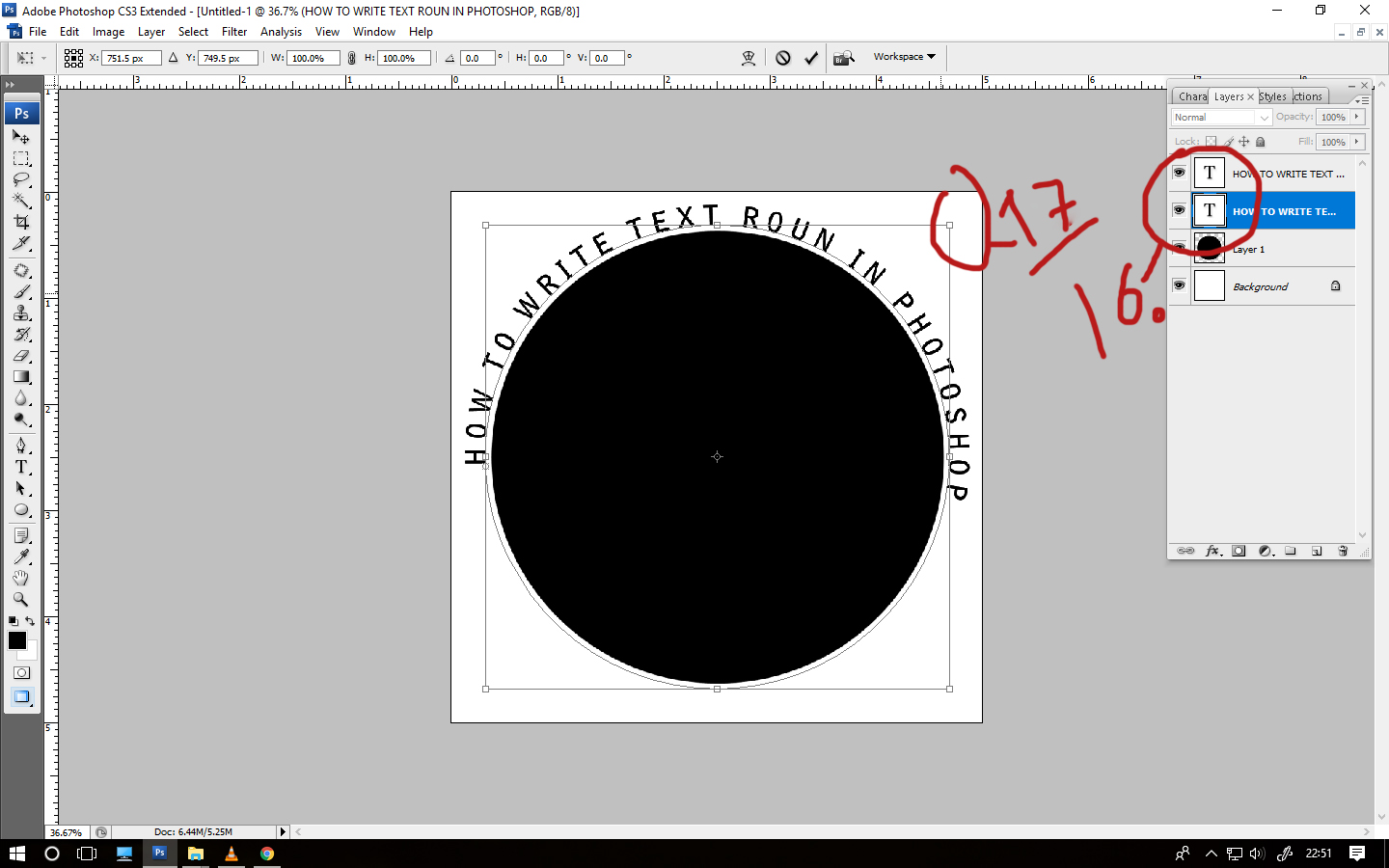Select the Move tool
The width and height of the screenshot is (1389, 868).
click(x=21, y=137)
